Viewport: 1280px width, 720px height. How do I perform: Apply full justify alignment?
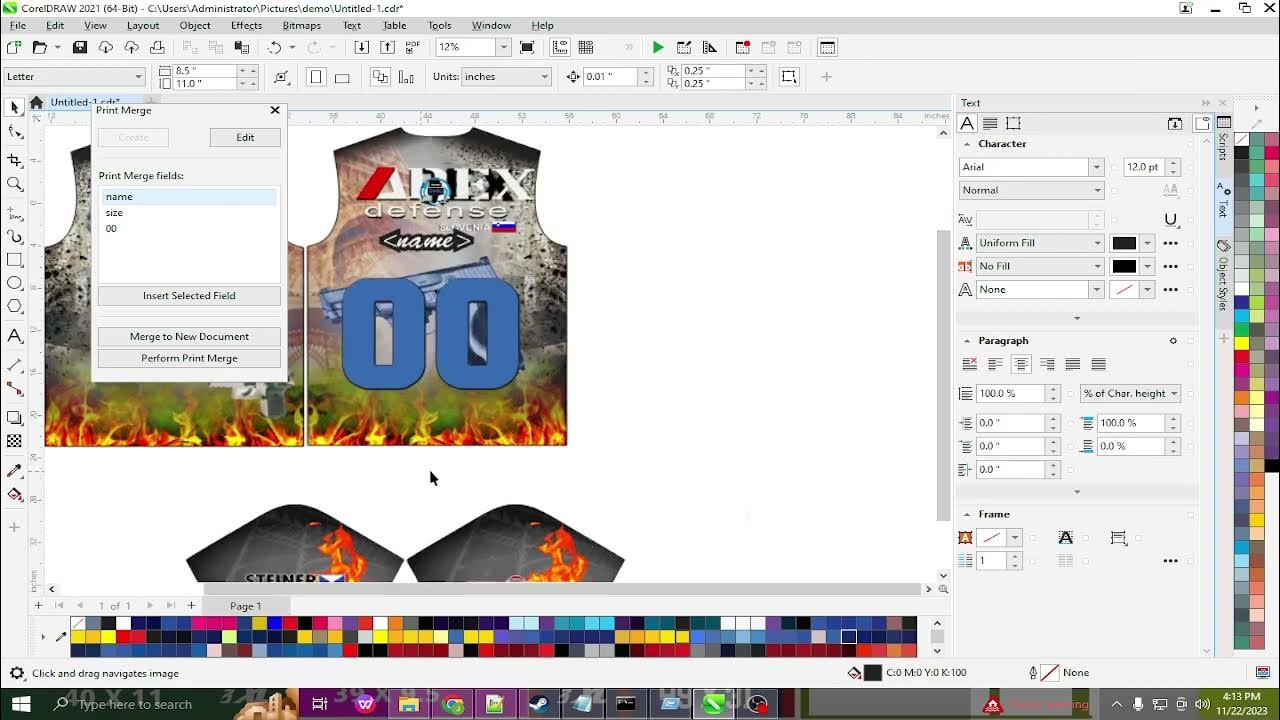tap(1073, 364)
